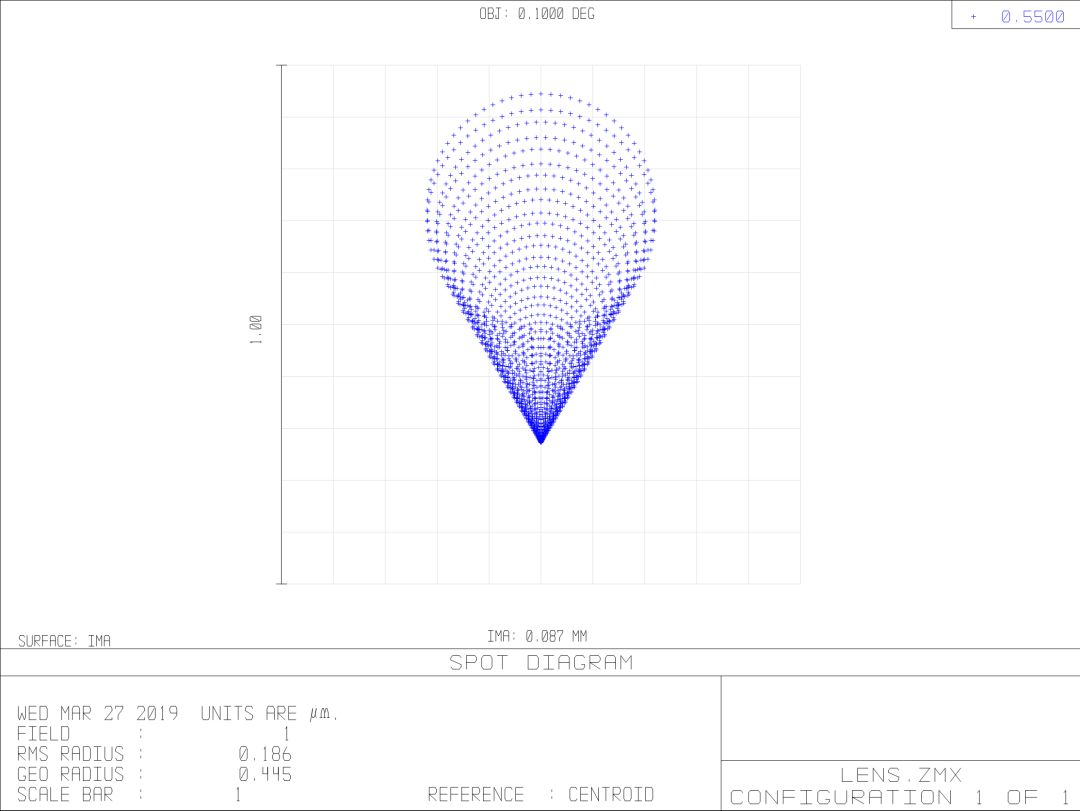Viewport: 1080px width, 811px height.
Task: Click the UNITS ARE µm text
Action: click(x=270, y=714)
